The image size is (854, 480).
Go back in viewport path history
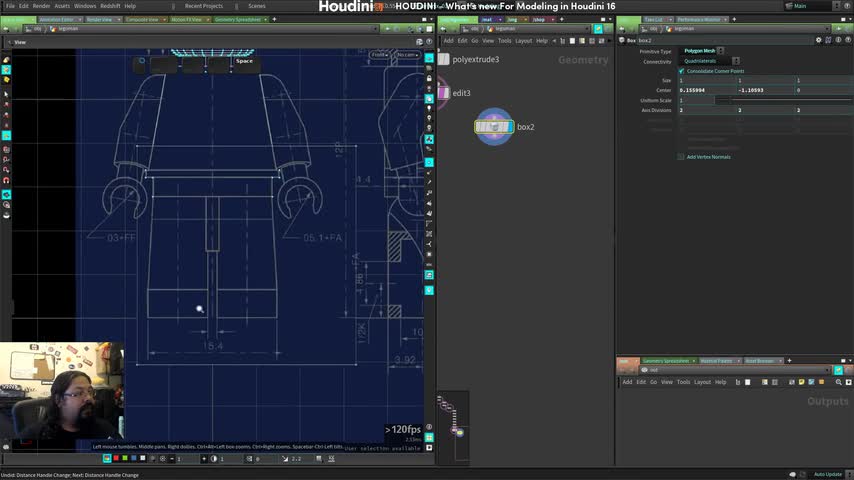click(6, 29)
